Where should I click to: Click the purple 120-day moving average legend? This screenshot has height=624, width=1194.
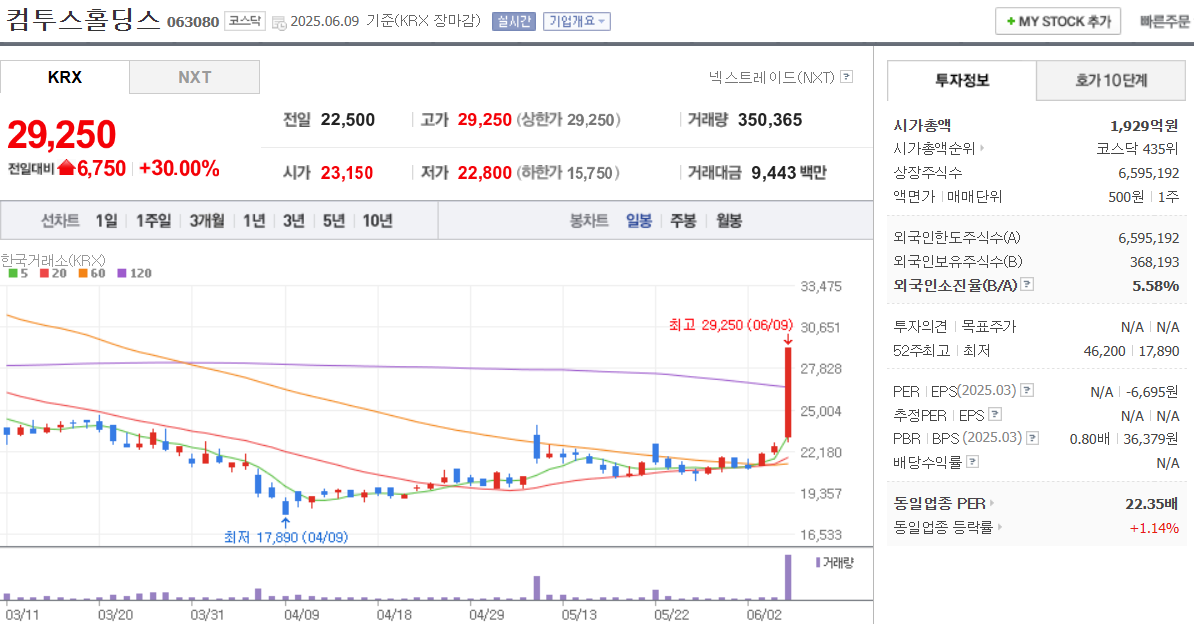click(134, 273)
